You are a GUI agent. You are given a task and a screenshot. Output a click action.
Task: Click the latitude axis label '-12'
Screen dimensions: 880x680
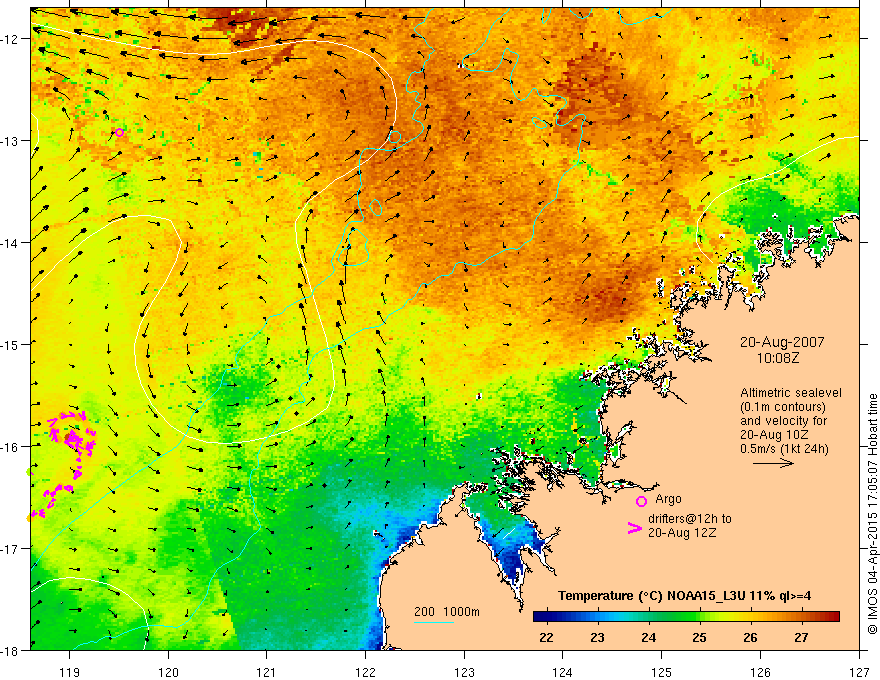coord(11,39)
